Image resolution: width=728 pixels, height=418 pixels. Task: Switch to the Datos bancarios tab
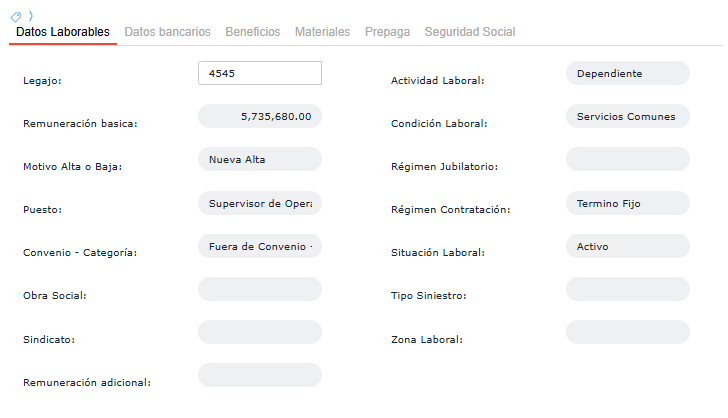click(x=167, y=32)
